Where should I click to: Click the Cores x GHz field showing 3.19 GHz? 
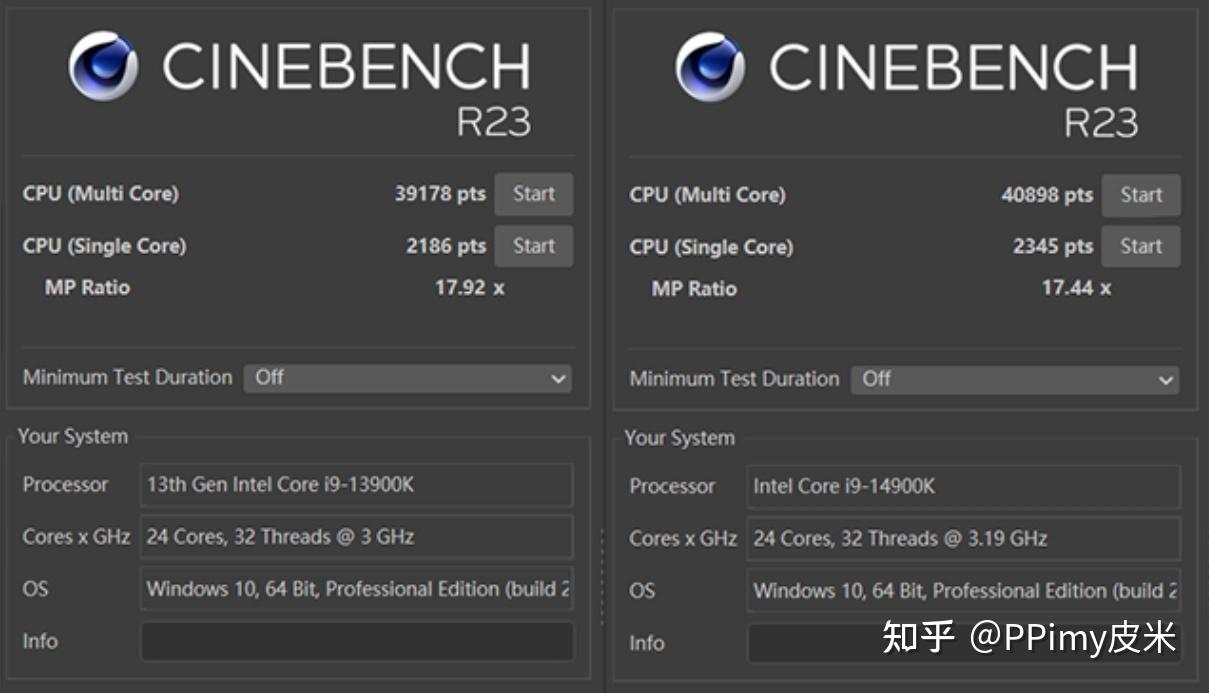point(962,539)
